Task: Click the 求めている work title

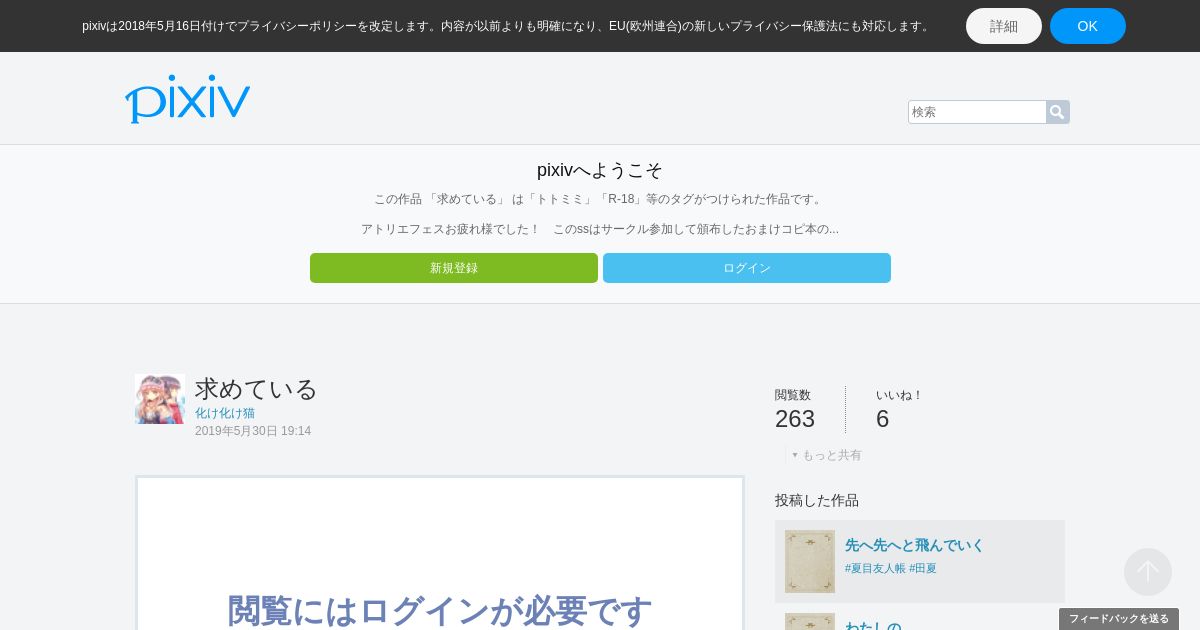Action: (256, 389)
